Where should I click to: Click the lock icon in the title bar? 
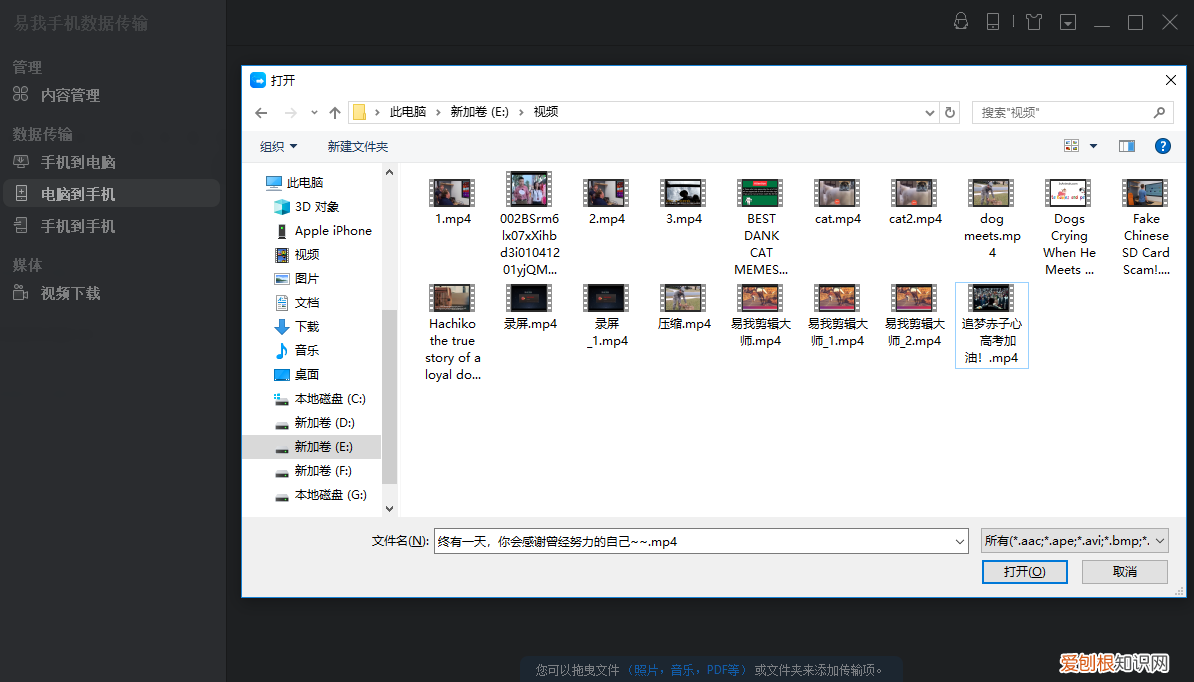pyautogui.click(x=961, y=21)
